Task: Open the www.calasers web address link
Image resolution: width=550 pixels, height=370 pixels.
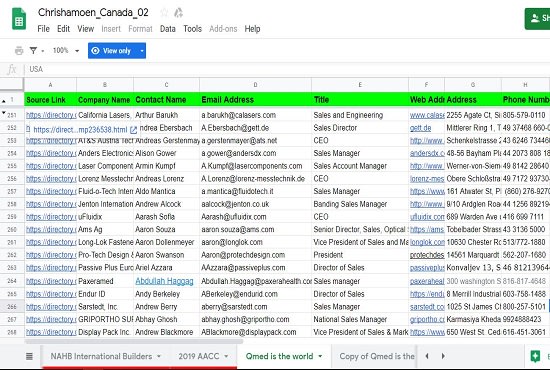Action: pyautogui.click(x=427, y=115)
